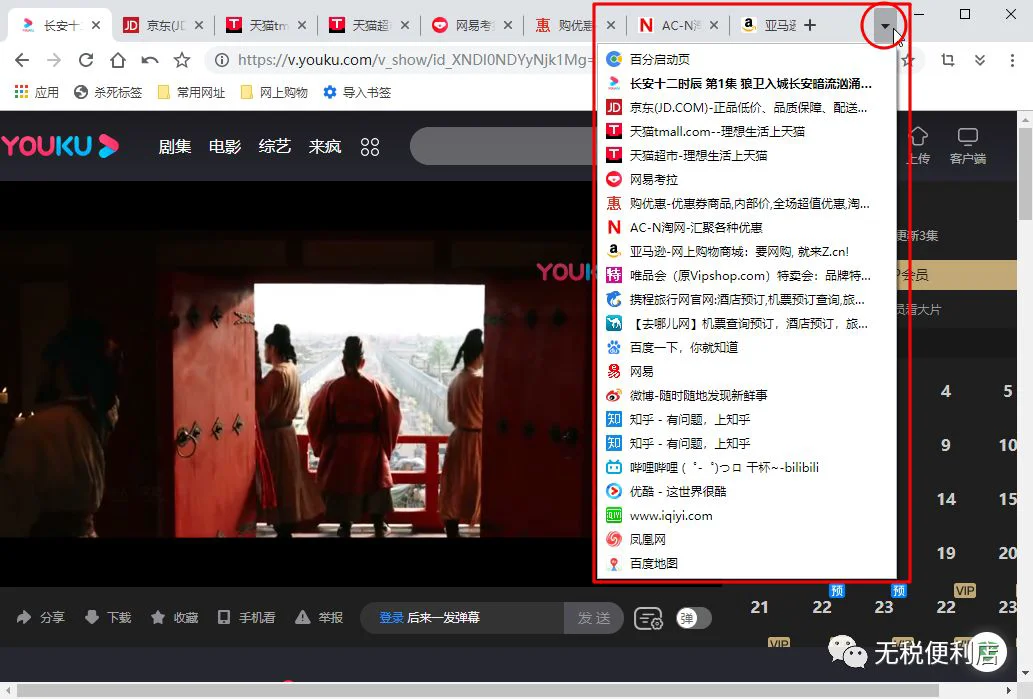
Task: Click the forward navigation arrow
Action: 54,61
